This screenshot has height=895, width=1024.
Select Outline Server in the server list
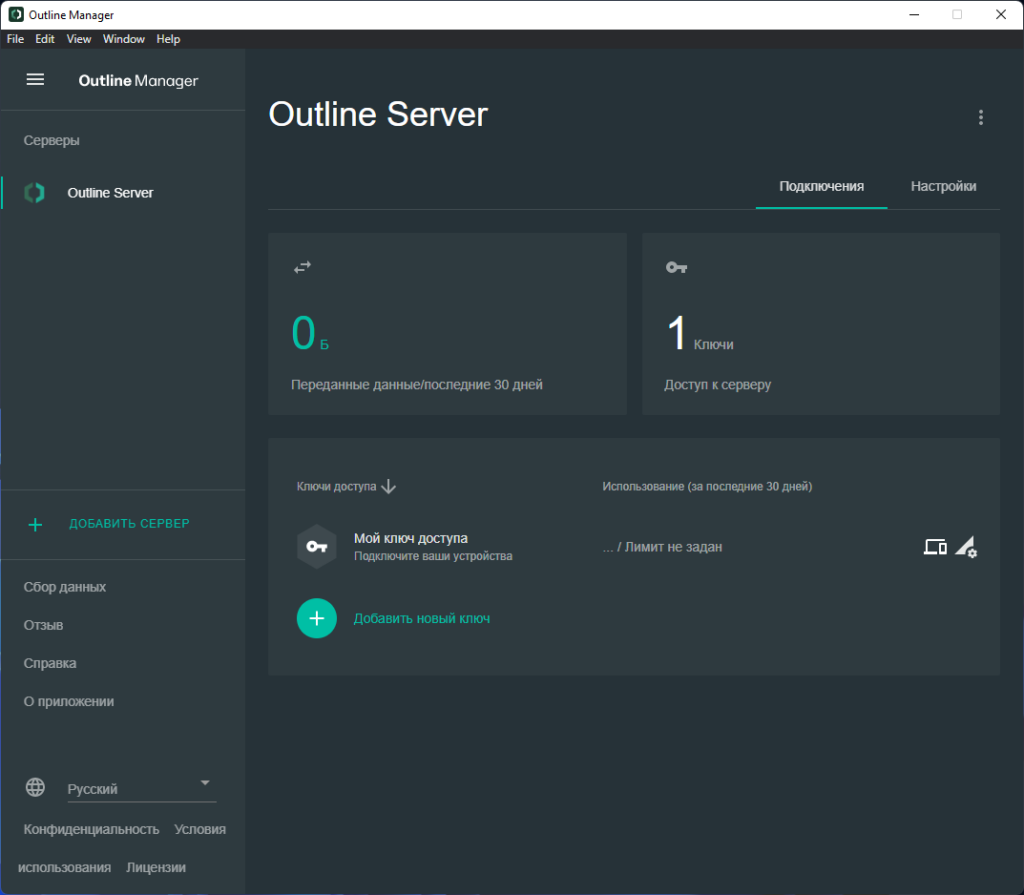pyautogui.click(x=110, y=193)
